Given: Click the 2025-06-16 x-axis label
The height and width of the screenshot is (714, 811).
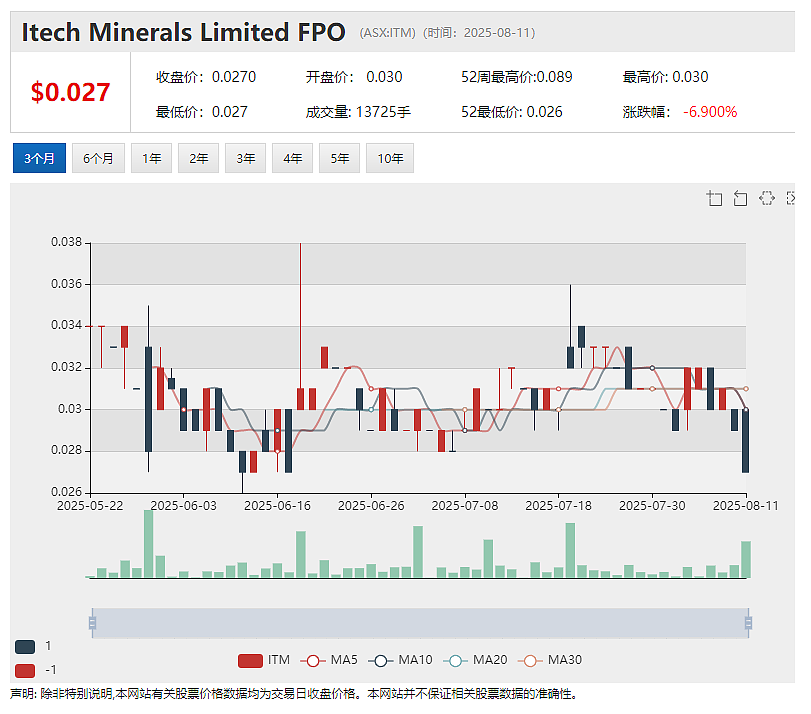Looking at the screenshot, I should click(x=277, y=506).
